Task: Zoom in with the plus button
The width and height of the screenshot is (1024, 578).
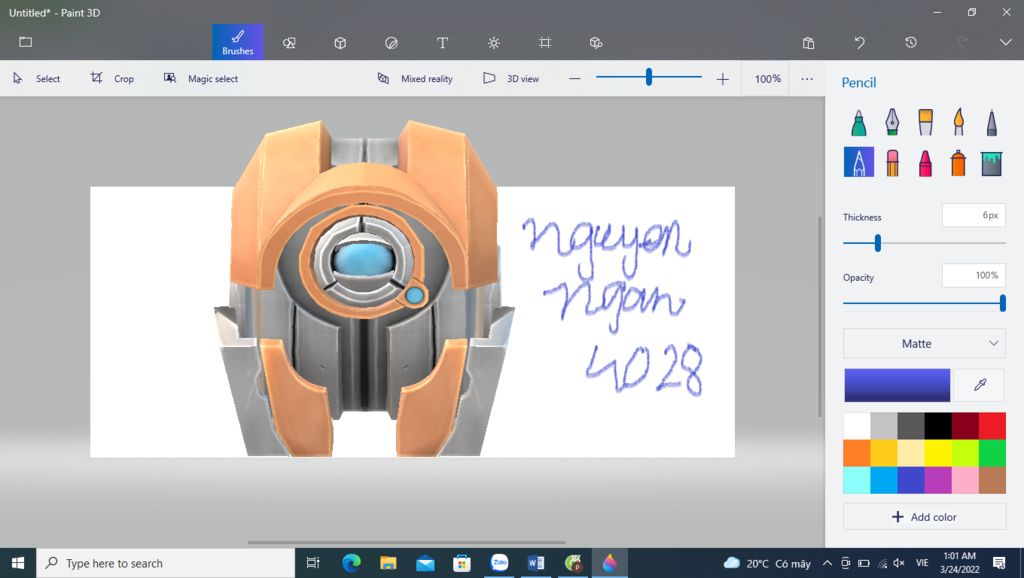Action: 722,79
